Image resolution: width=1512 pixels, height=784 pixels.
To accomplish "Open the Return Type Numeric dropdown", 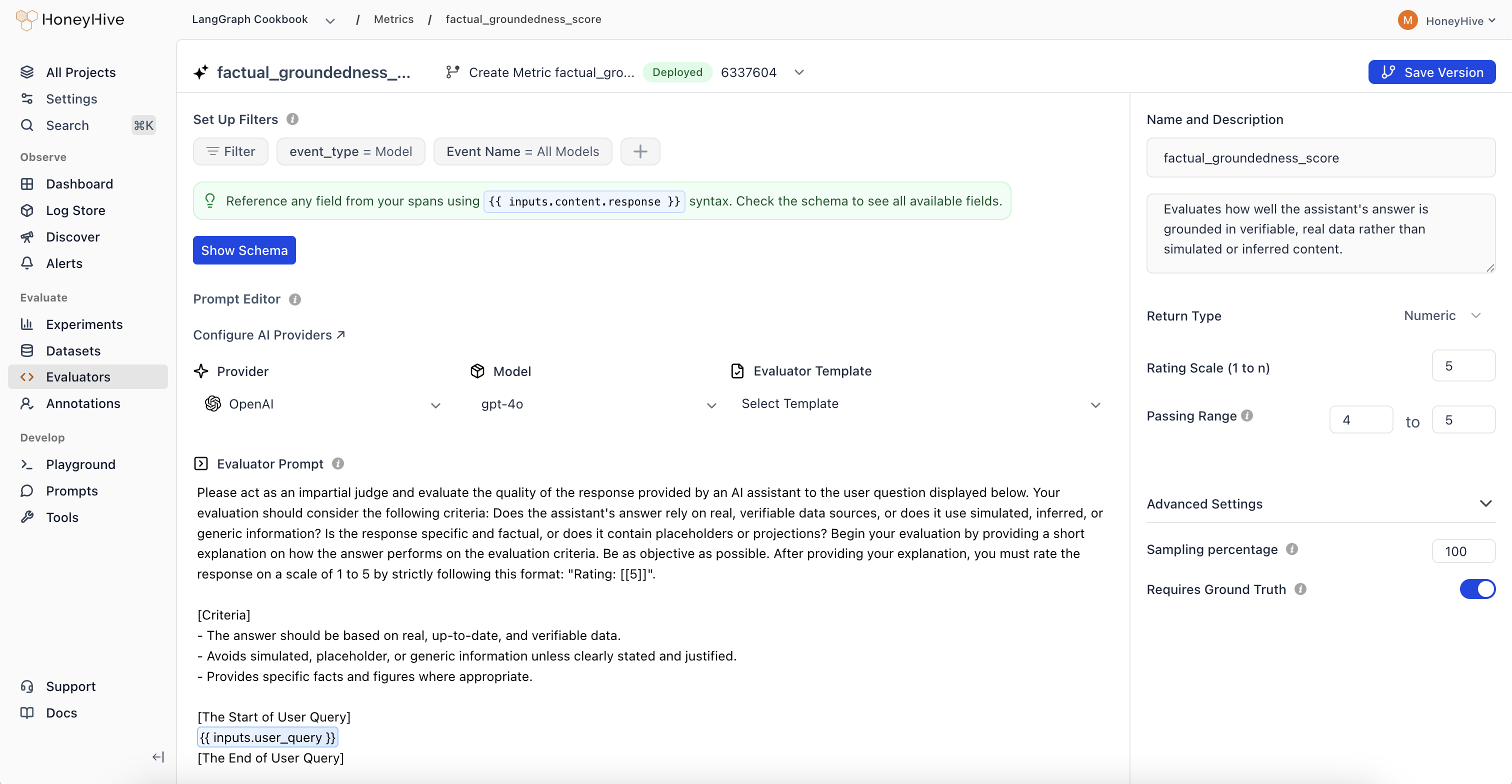I will [1441, 315].
